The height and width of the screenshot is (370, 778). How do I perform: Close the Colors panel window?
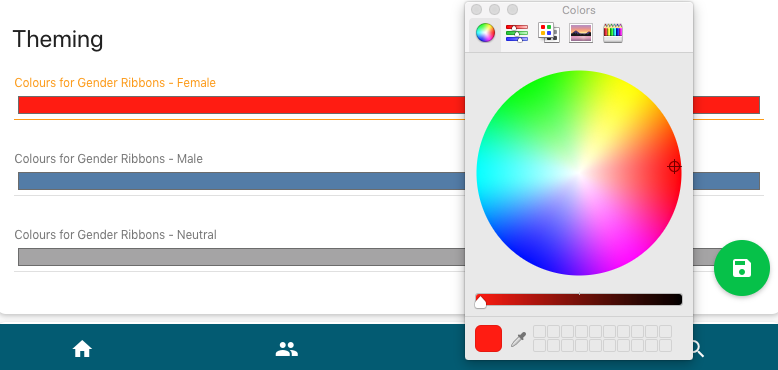point(476,10)
